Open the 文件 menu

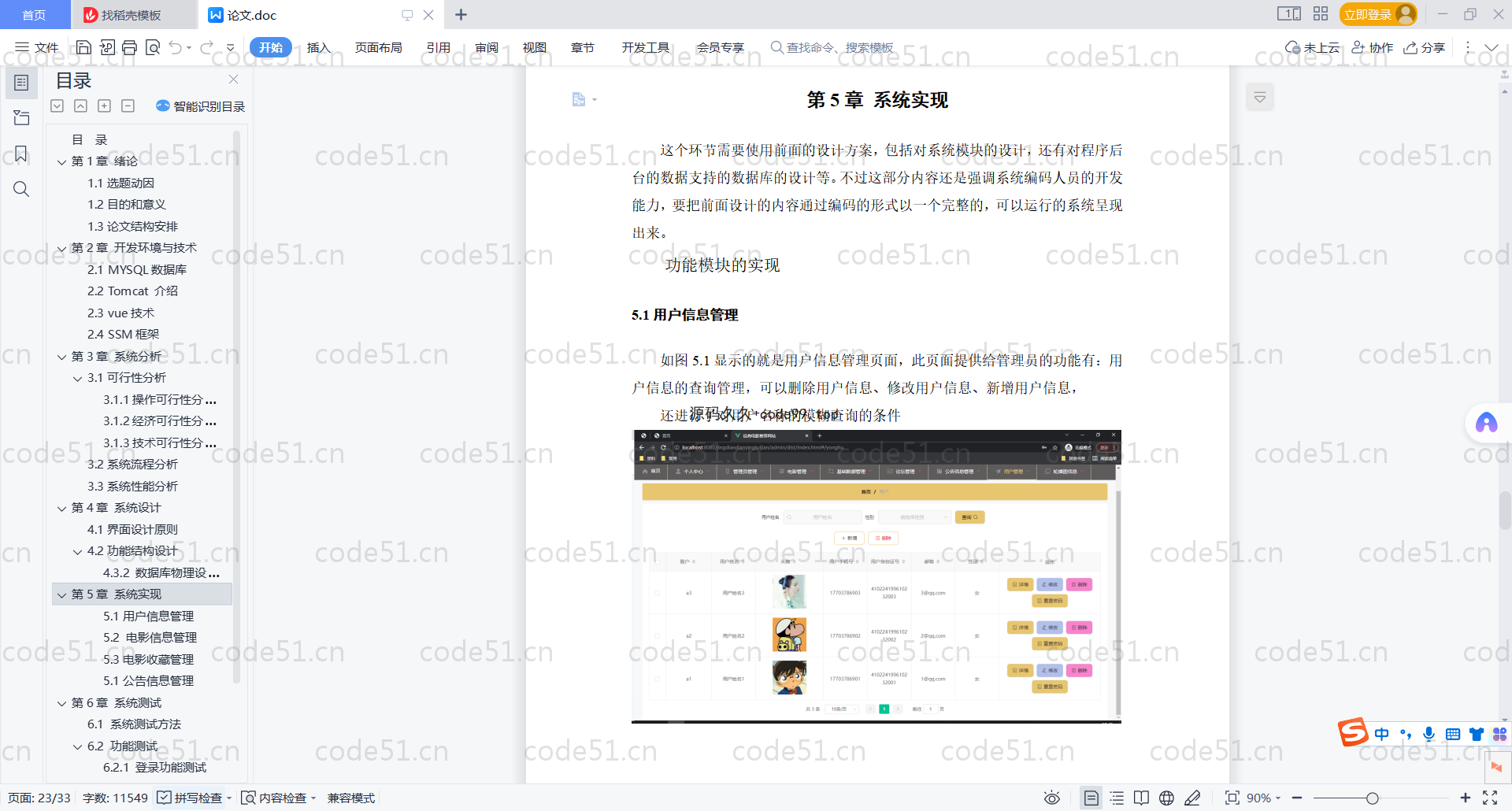37,47
